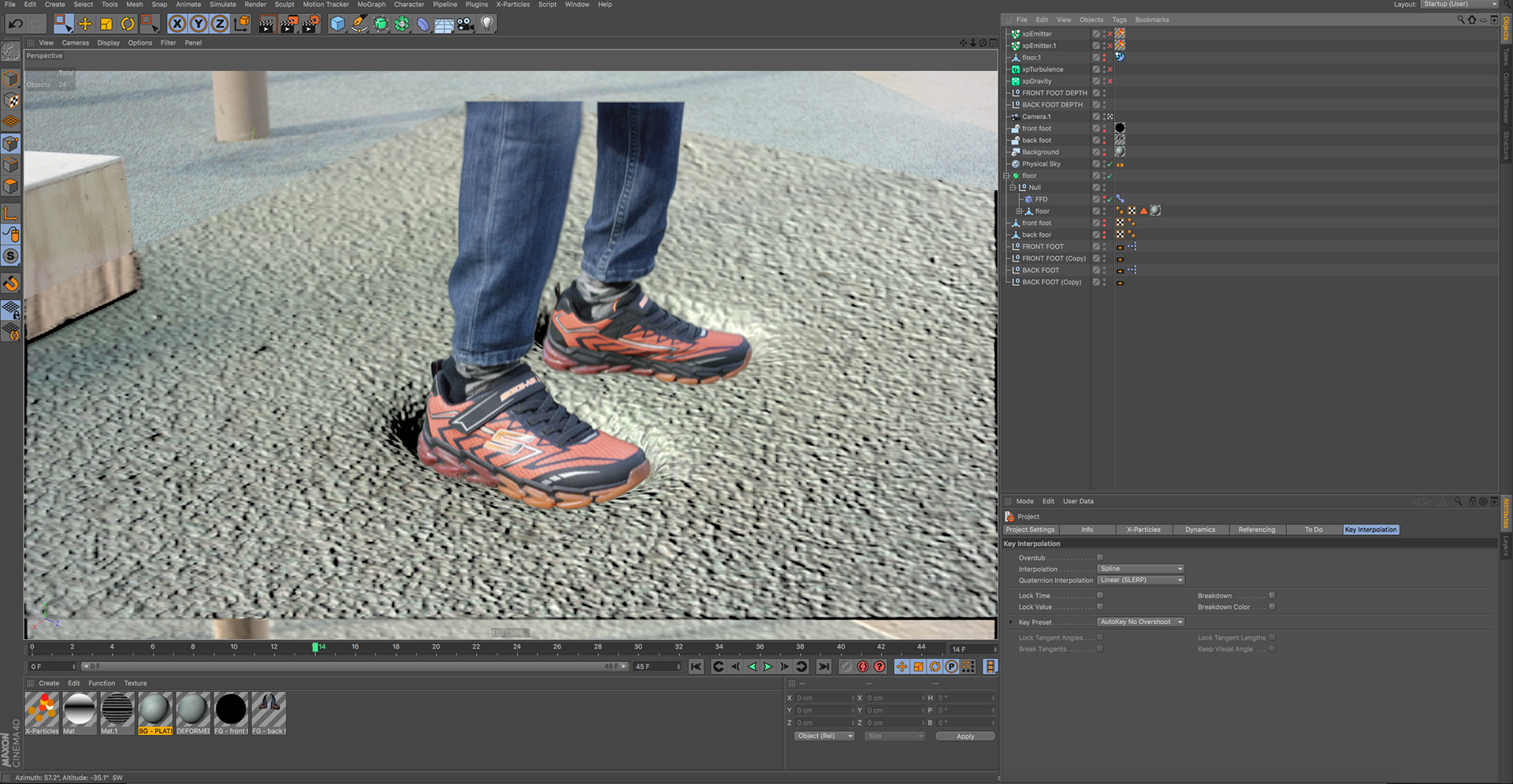Select the xpTurbulence object row
Viewport: 1513px width, 784px height.
coord(1043,69)
